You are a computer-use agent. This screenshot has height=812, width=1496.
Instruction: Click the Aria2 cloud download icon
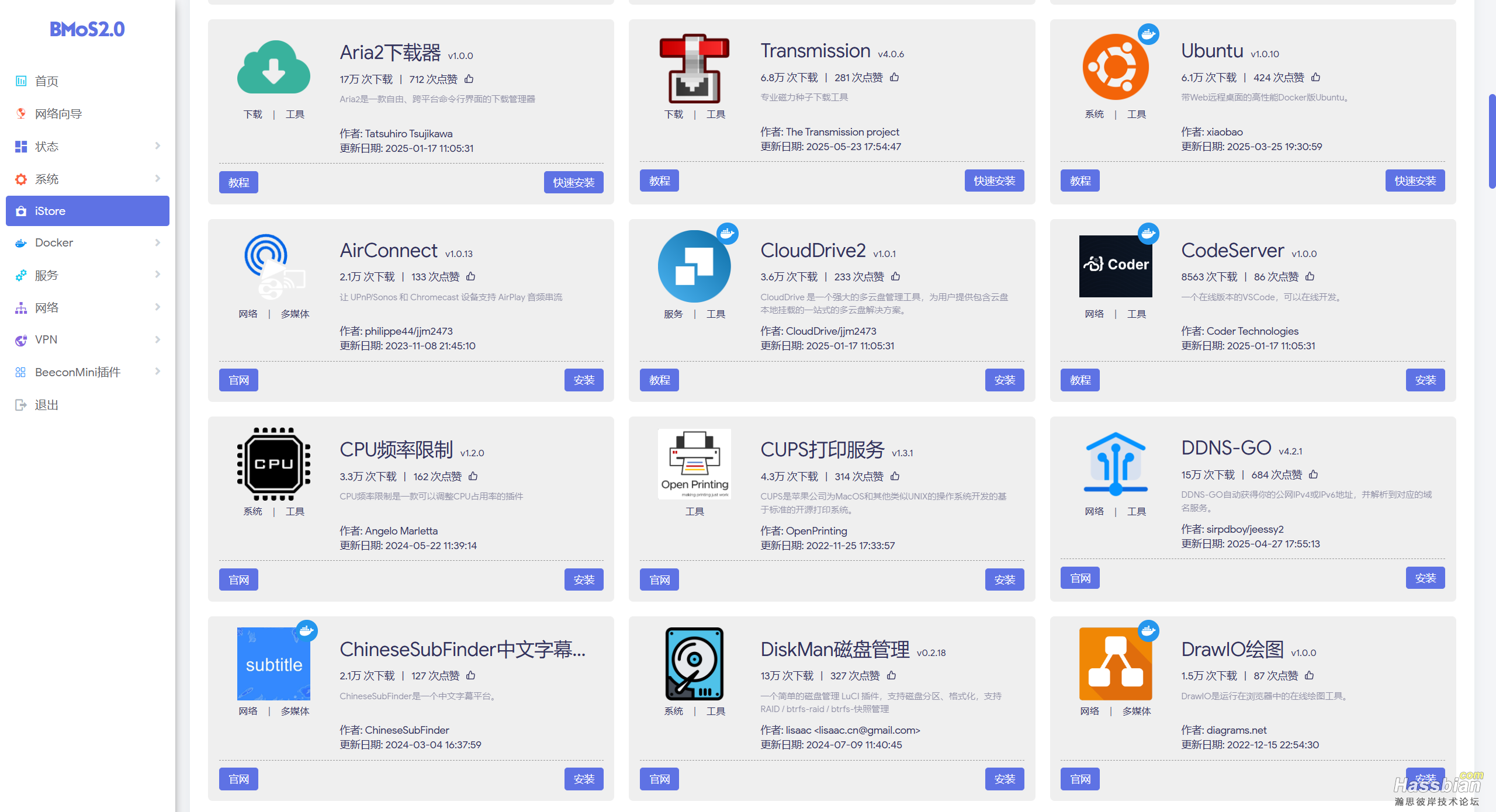click(x=273, y=67)
